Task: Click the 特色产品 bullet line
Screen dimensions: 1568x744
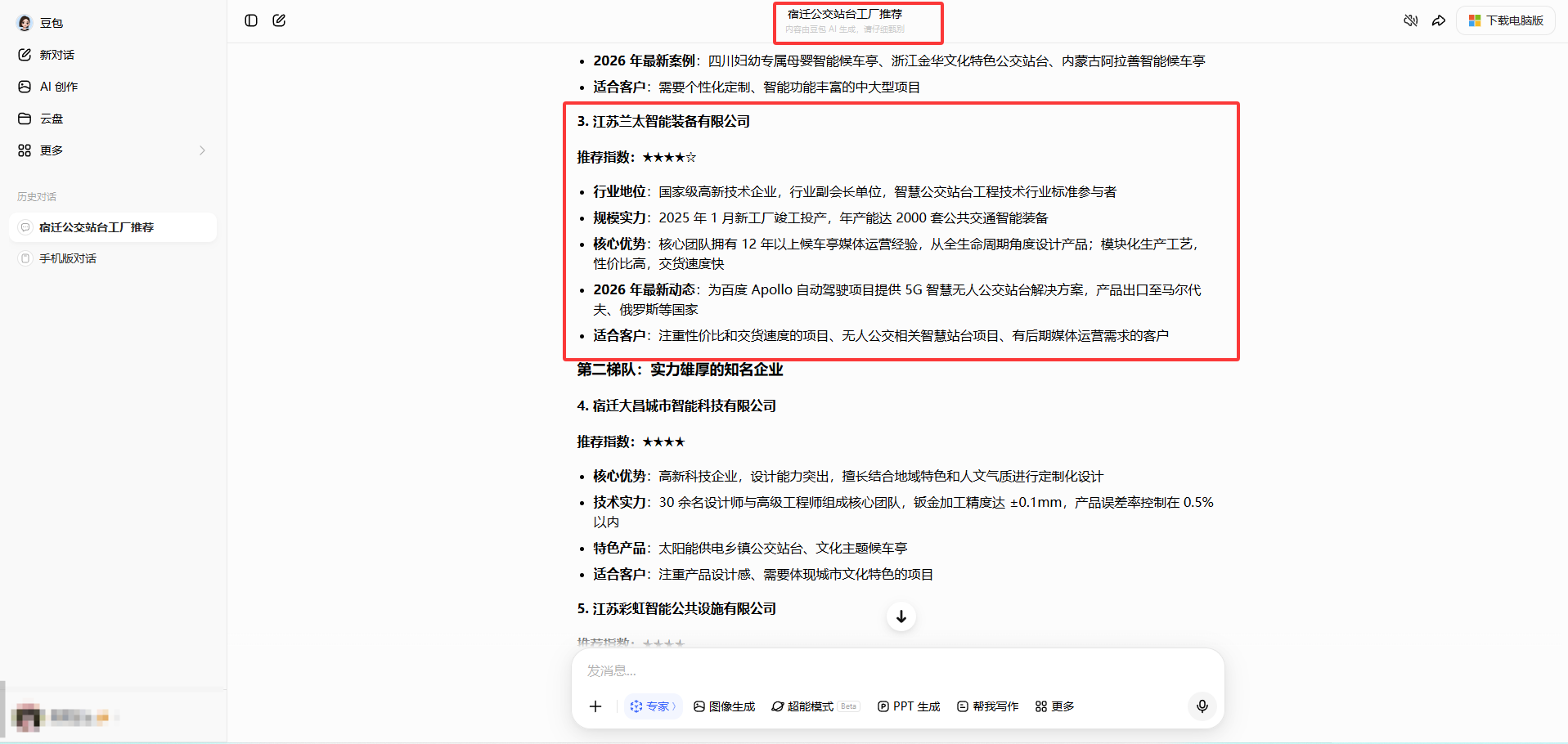Action: (750, 549)
